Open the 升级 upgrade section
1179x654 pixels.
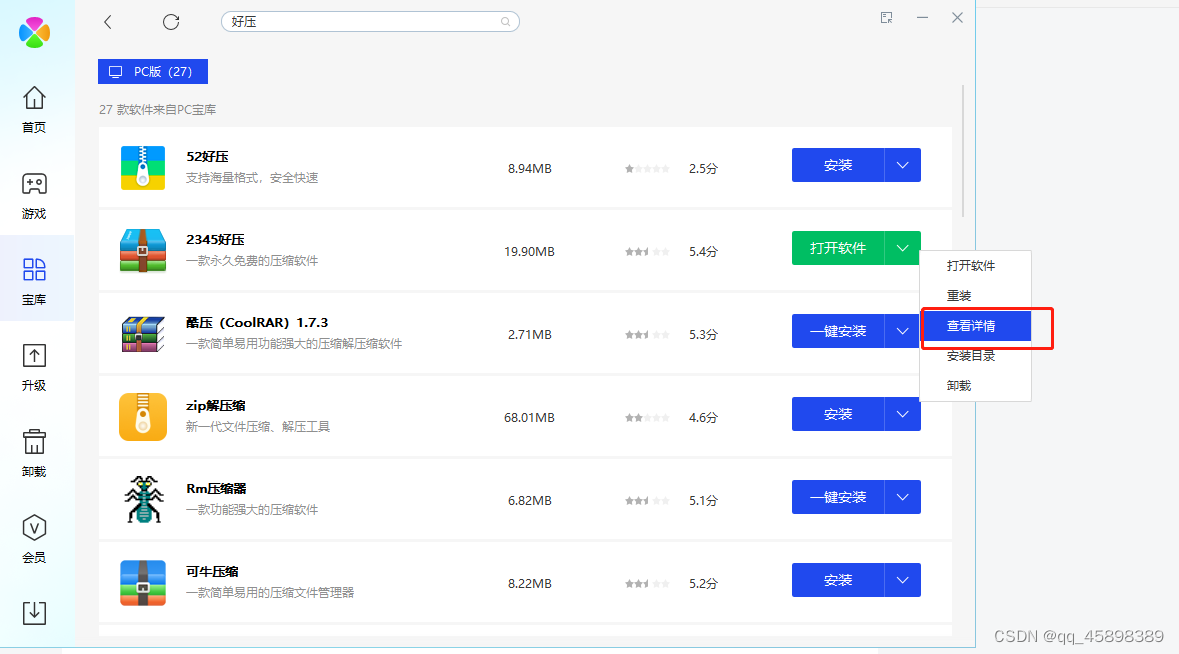34,368
